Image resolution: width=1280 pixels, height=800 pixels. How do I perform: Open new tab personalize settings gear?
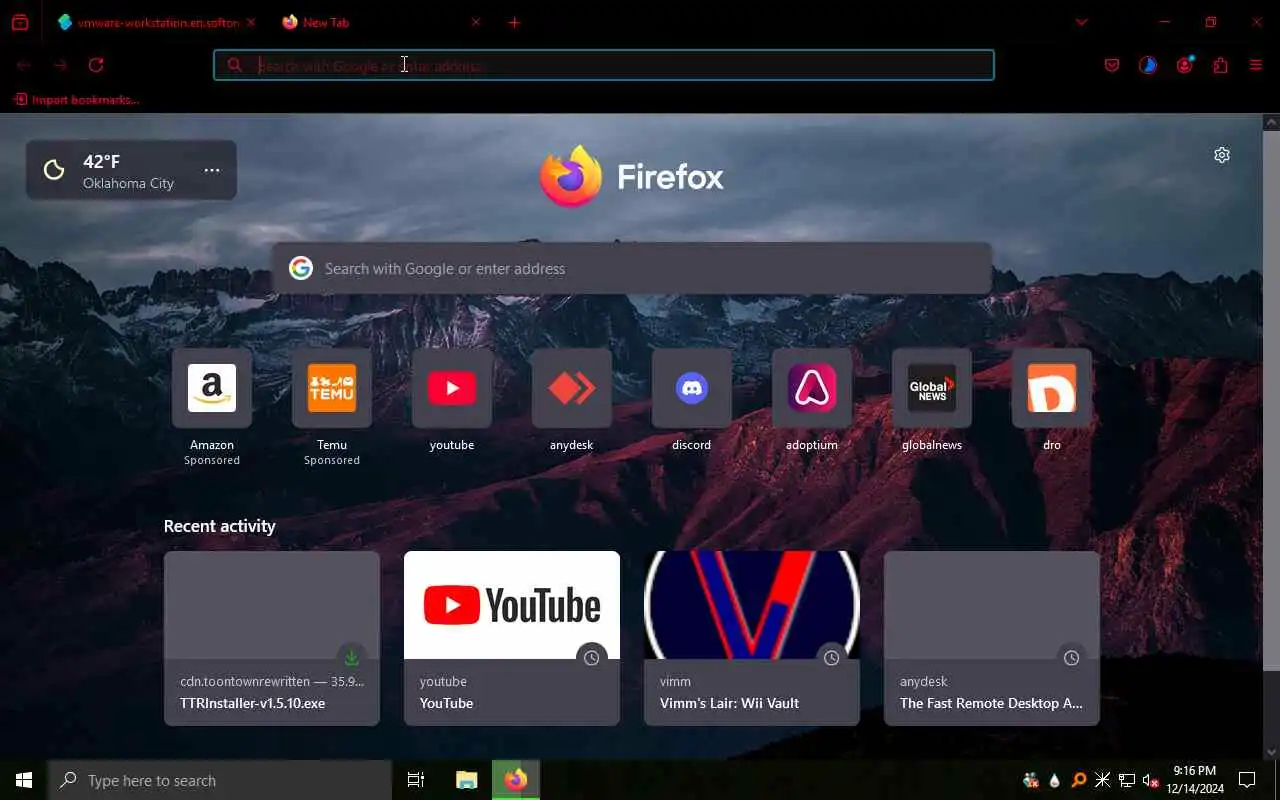[x=1222, y=155]
